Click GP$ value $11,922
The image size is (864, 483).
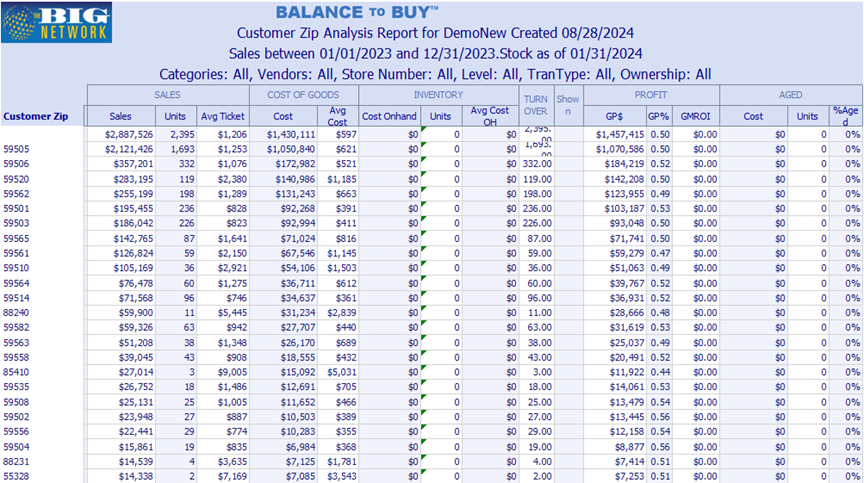(x=627, y=372)
